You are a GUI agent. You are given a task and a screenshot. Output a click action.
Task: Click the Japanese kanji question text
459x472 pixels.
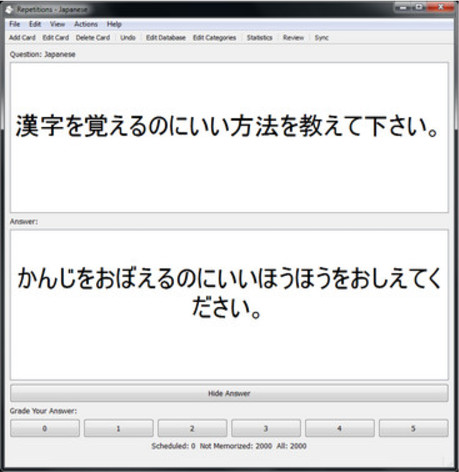coord(227,127)
